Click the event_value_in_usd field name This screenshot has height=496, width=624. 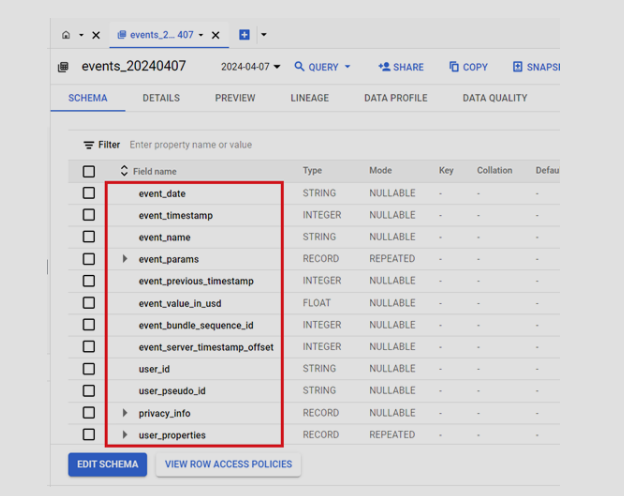pyautogui.click(x=180, y=304)
